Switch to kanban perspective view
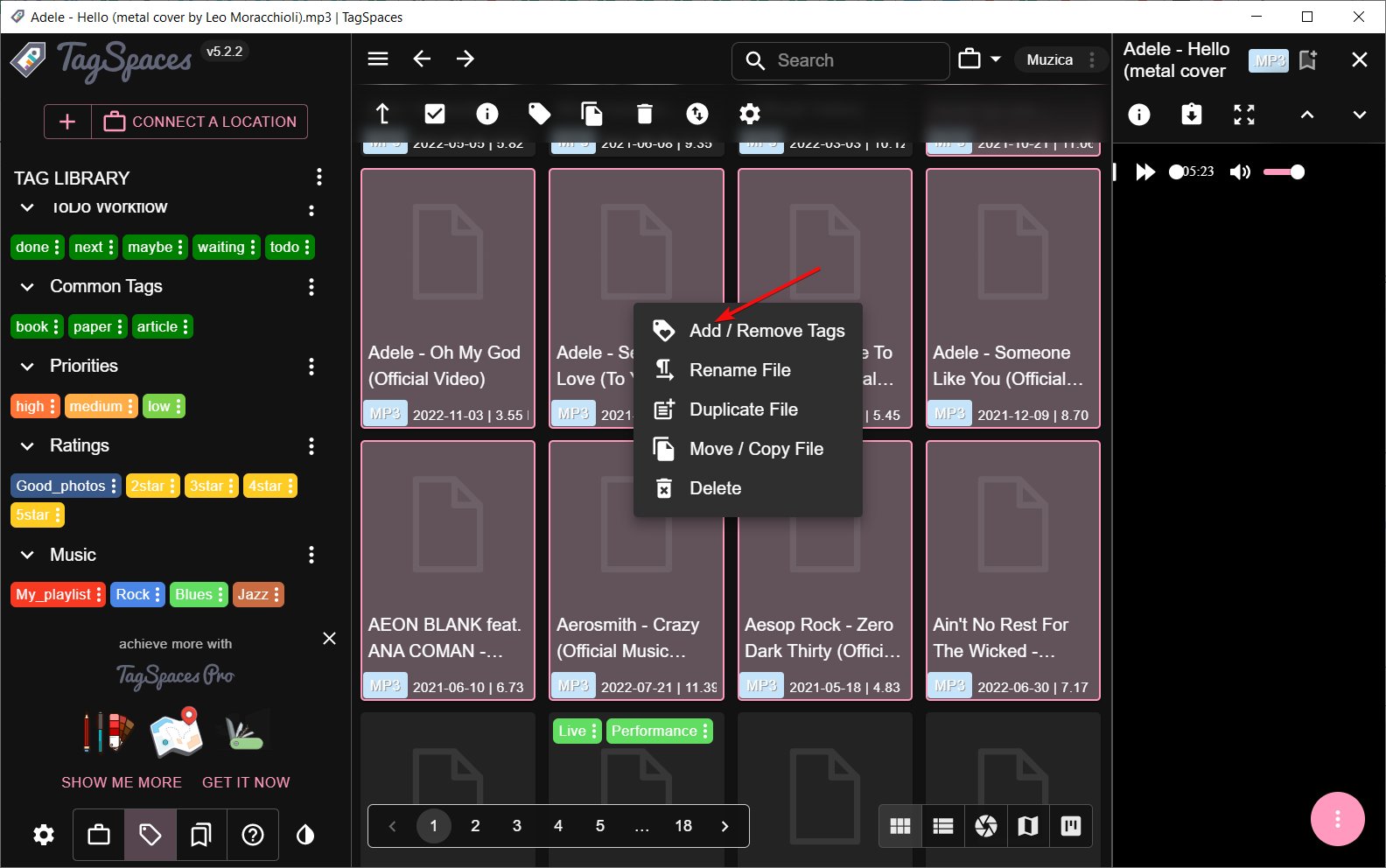Screen dimensions: 1386x868 [1071, 826]
